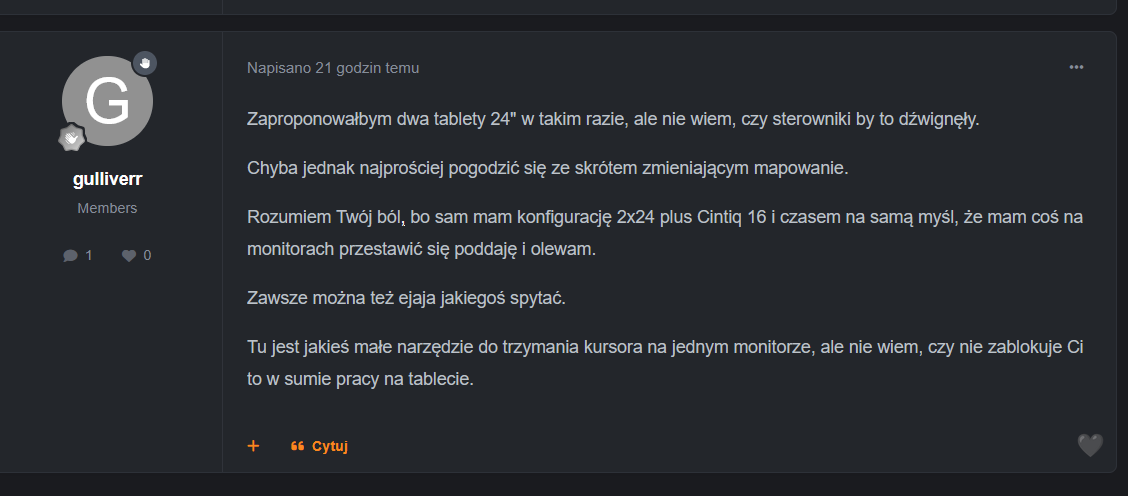
Task: Click the heart reputation icon under Members
Action: click(129, 255)
